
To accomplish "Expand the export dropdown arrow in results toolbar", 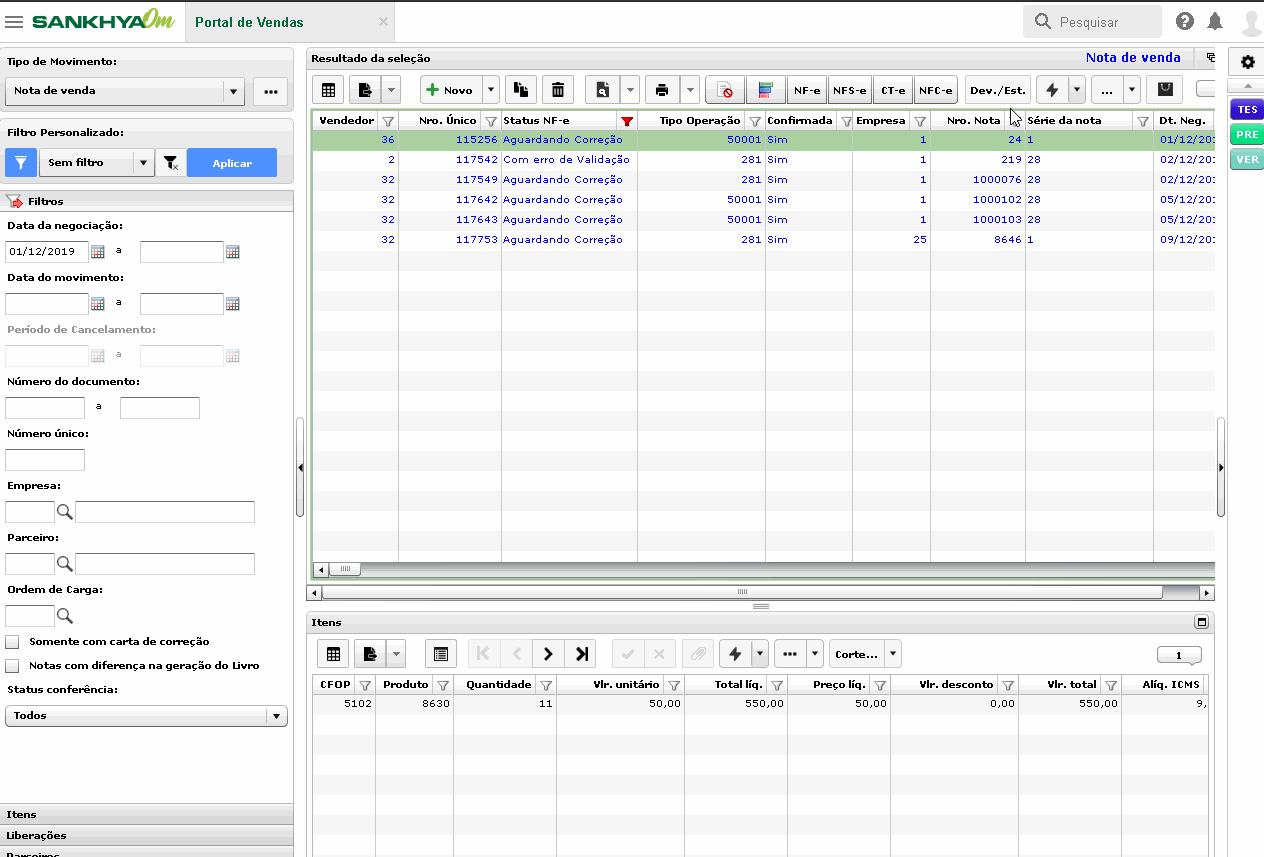I will click(392, 90).
